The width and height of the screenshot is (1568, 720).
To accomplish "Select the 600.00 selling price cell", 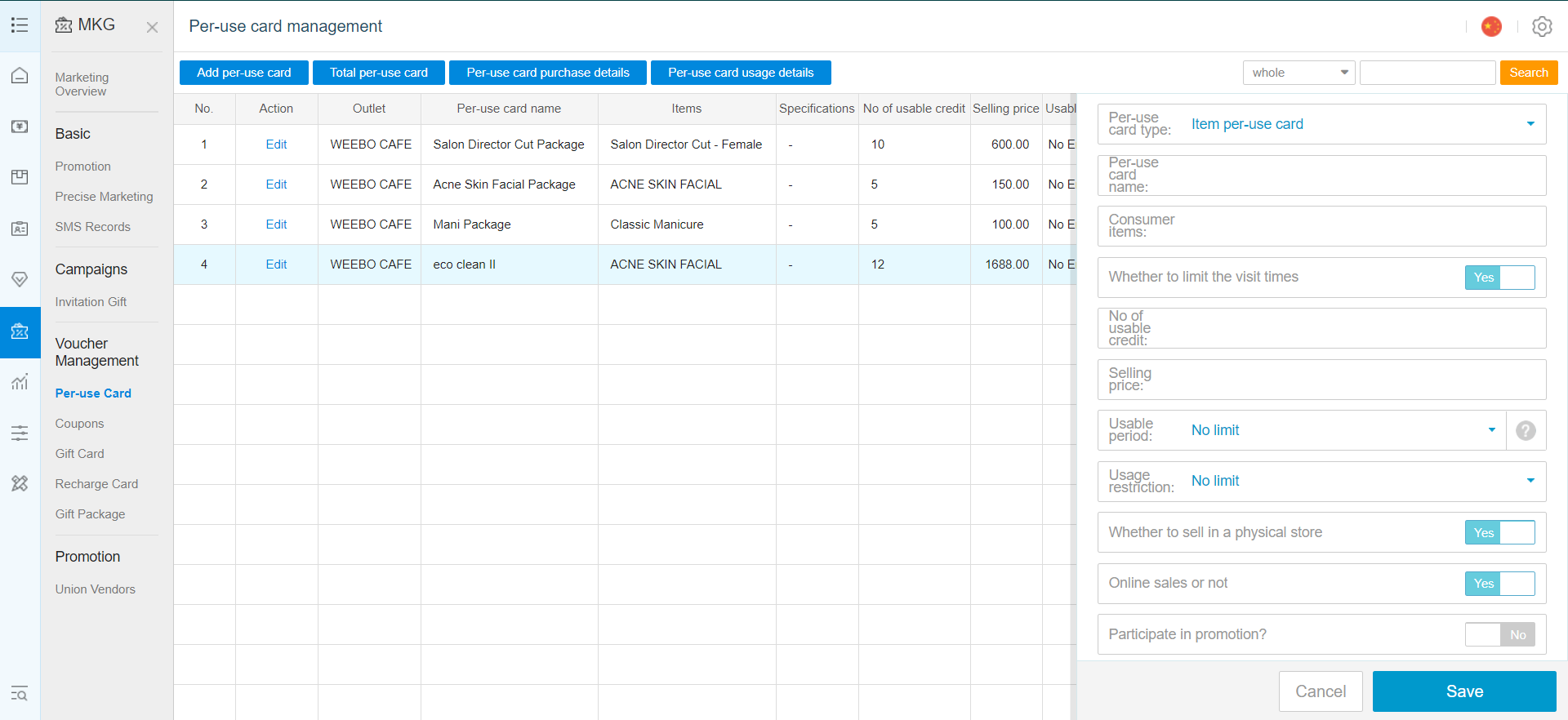I will tap(1006, 144).
